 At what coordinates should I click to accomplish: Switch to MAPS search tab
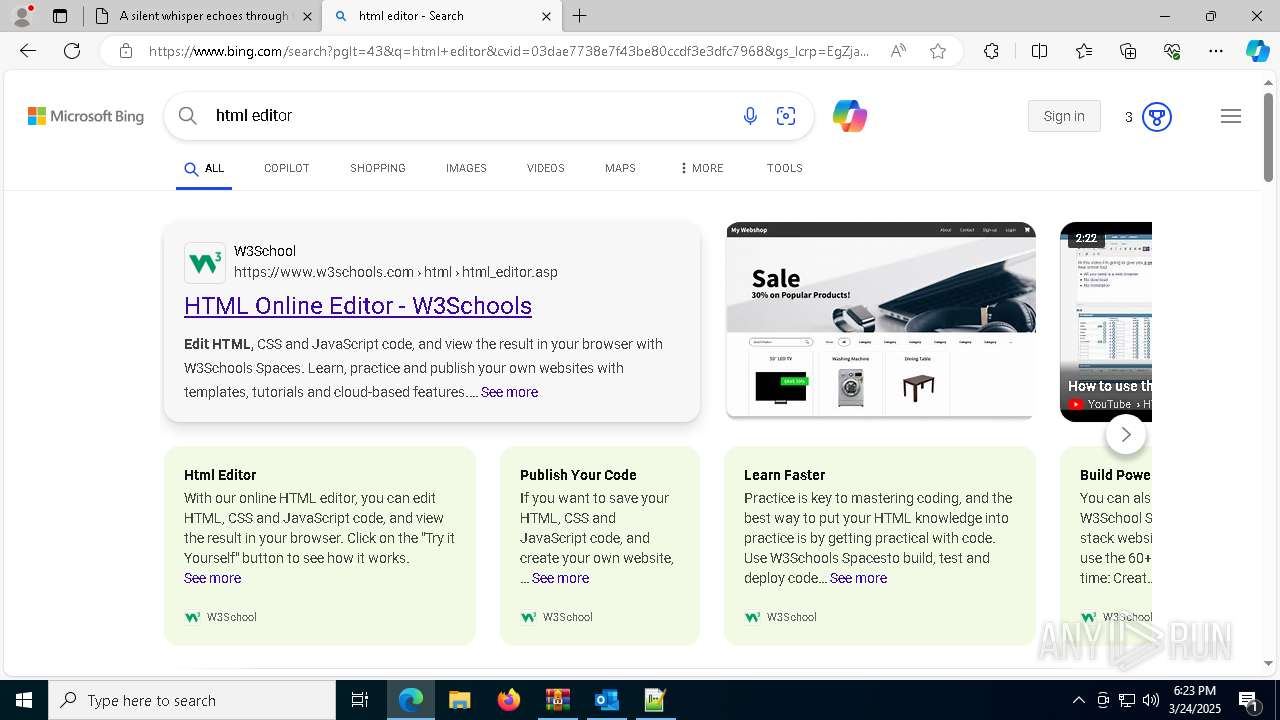[620, 169]
